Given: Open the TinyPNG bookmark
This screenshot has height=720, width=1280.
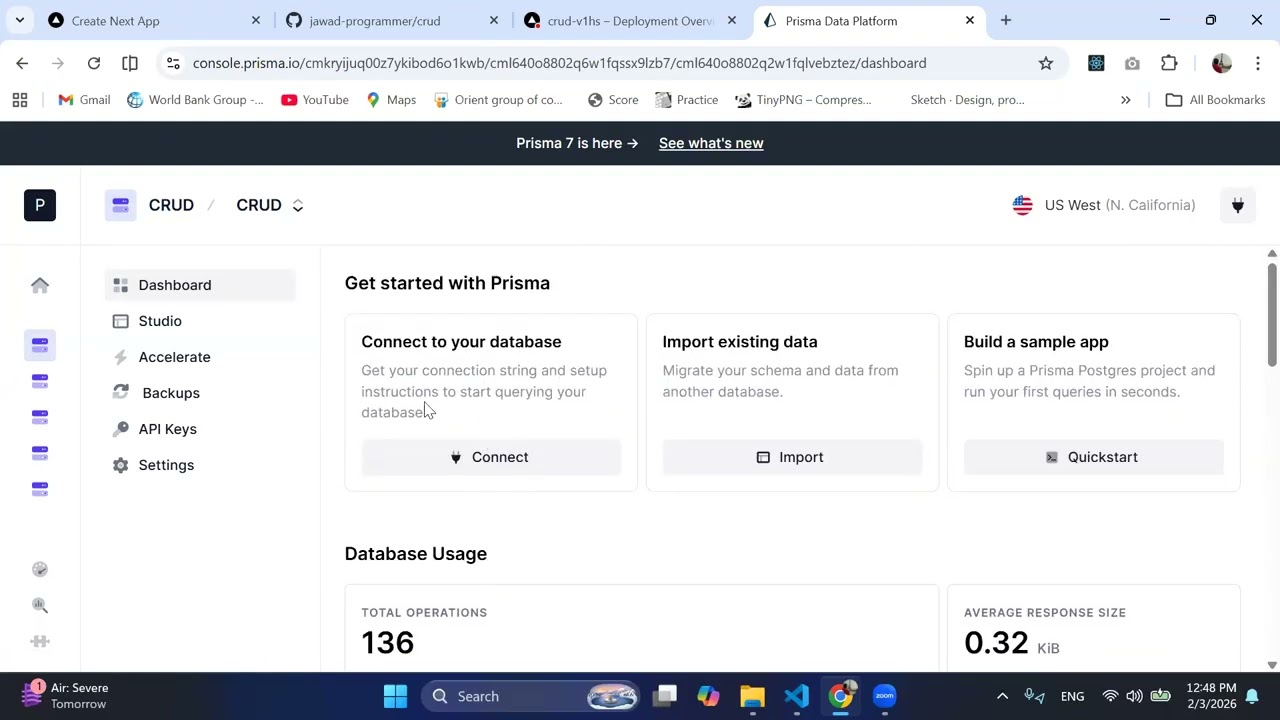Looking at the screenshot, I should coord(803,100).
